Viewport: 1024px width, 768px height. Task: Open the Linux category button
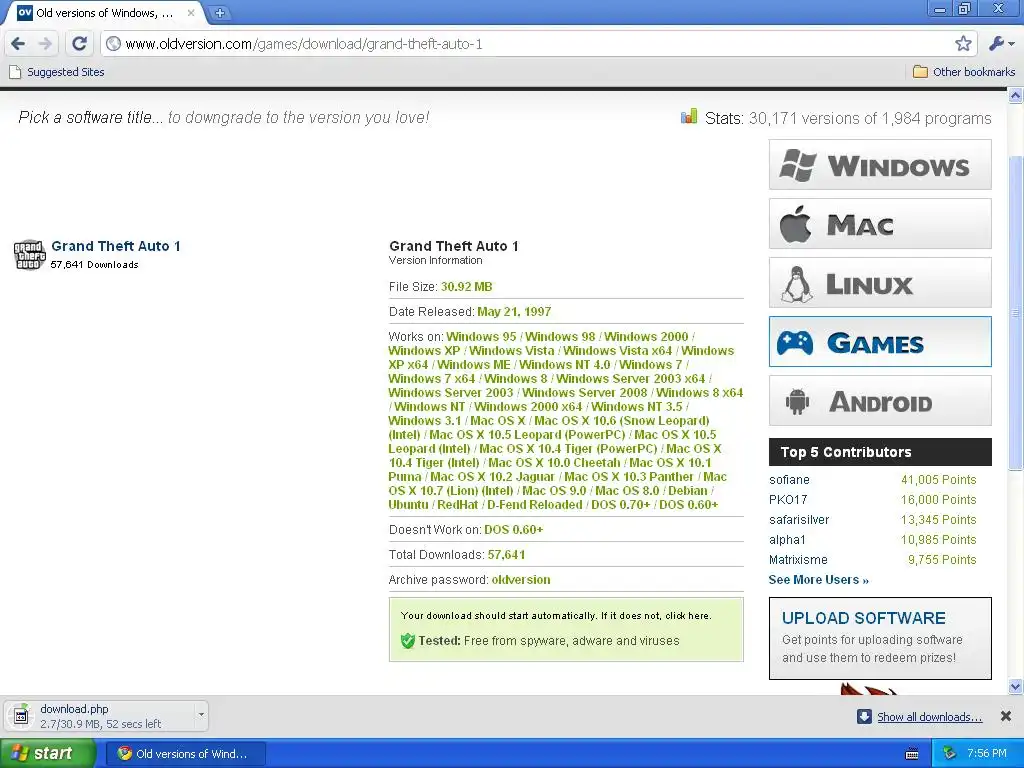click(x=880, y=283)
